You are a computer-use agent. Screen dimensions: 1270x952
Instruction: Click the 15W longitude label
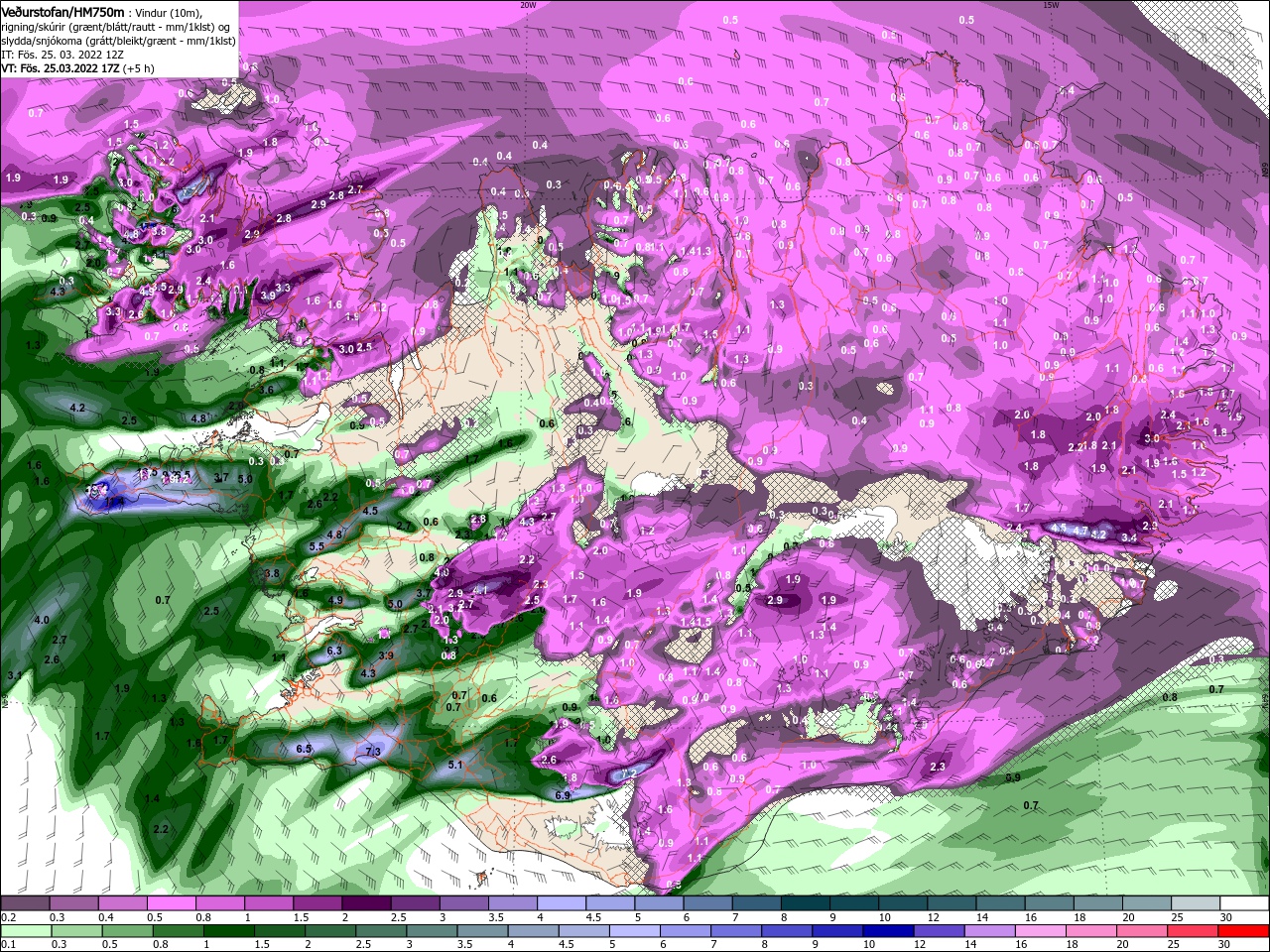(1051, 5)
